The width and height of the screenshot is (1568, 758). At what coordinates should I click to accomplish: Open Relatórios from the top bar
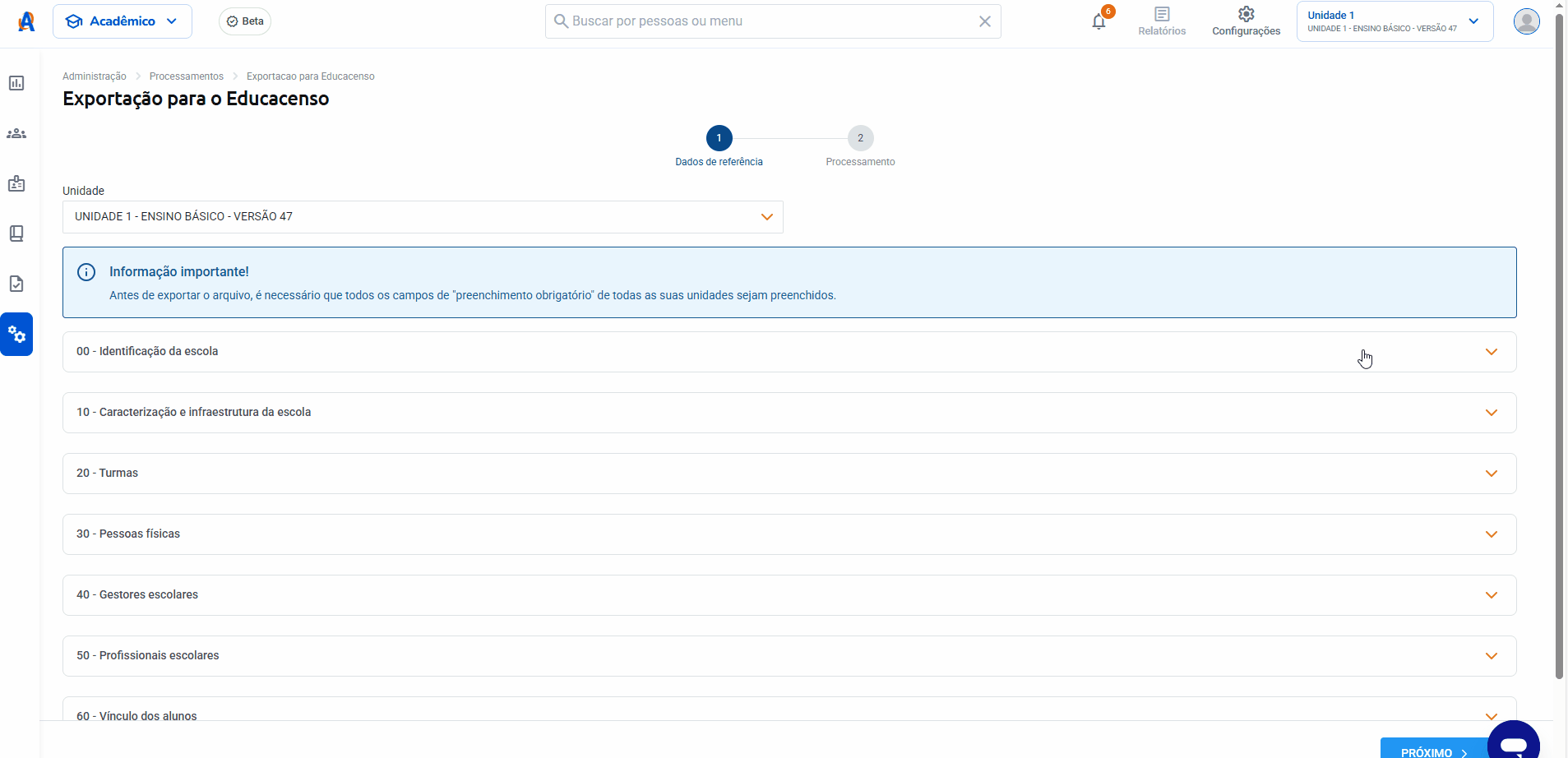pos(1161,21)
